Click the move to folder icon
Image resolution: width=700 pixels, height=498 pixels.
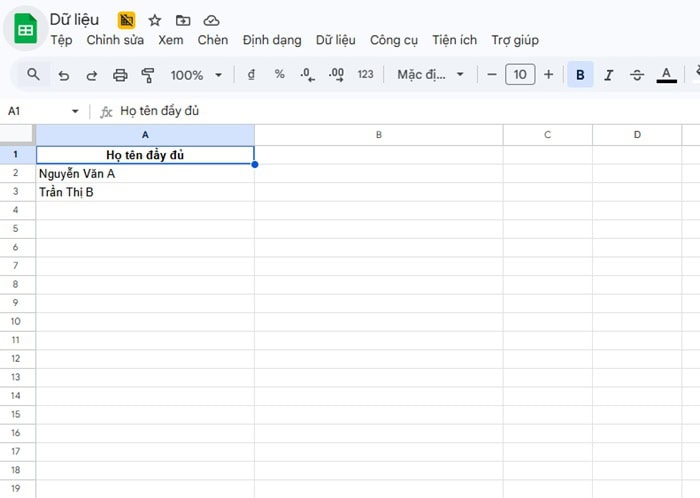pos(183,20)
